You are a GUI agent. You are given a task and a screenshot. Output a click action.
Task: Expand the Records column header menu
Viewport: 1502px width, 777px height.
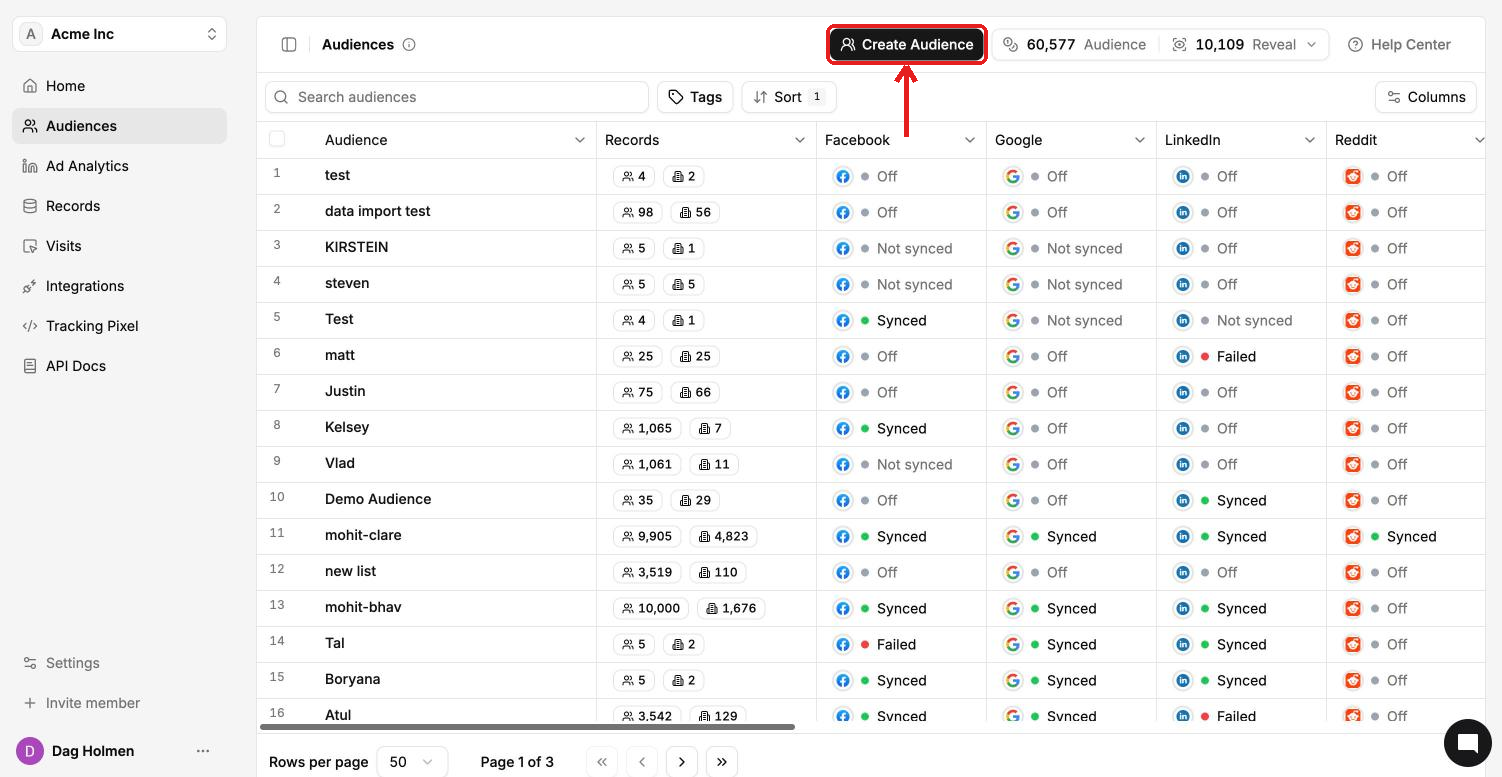click(800, 140)
